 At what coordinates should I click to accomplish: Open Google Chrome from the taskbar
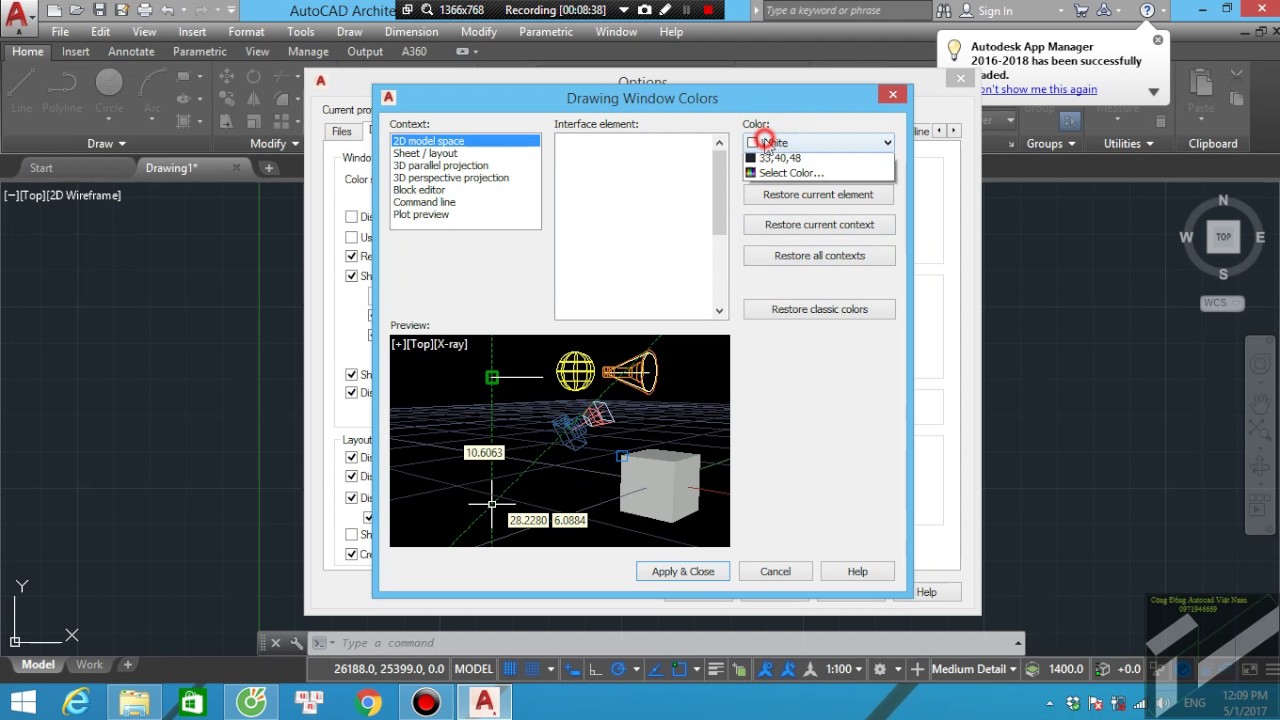point(369,703)
